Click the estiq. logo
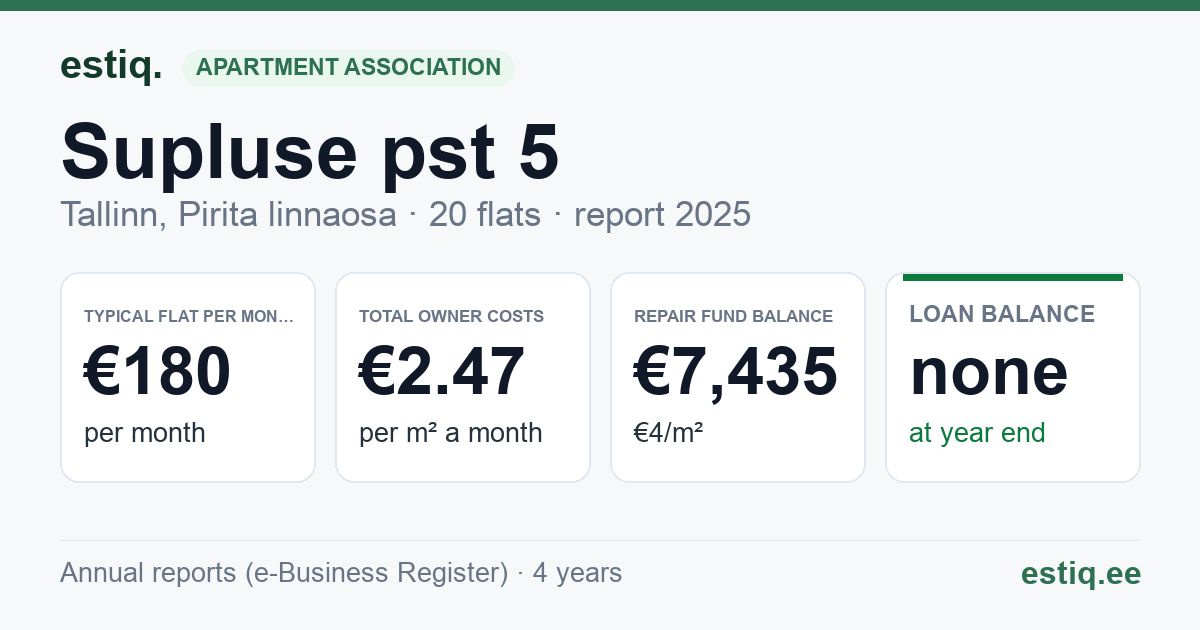 111,66
